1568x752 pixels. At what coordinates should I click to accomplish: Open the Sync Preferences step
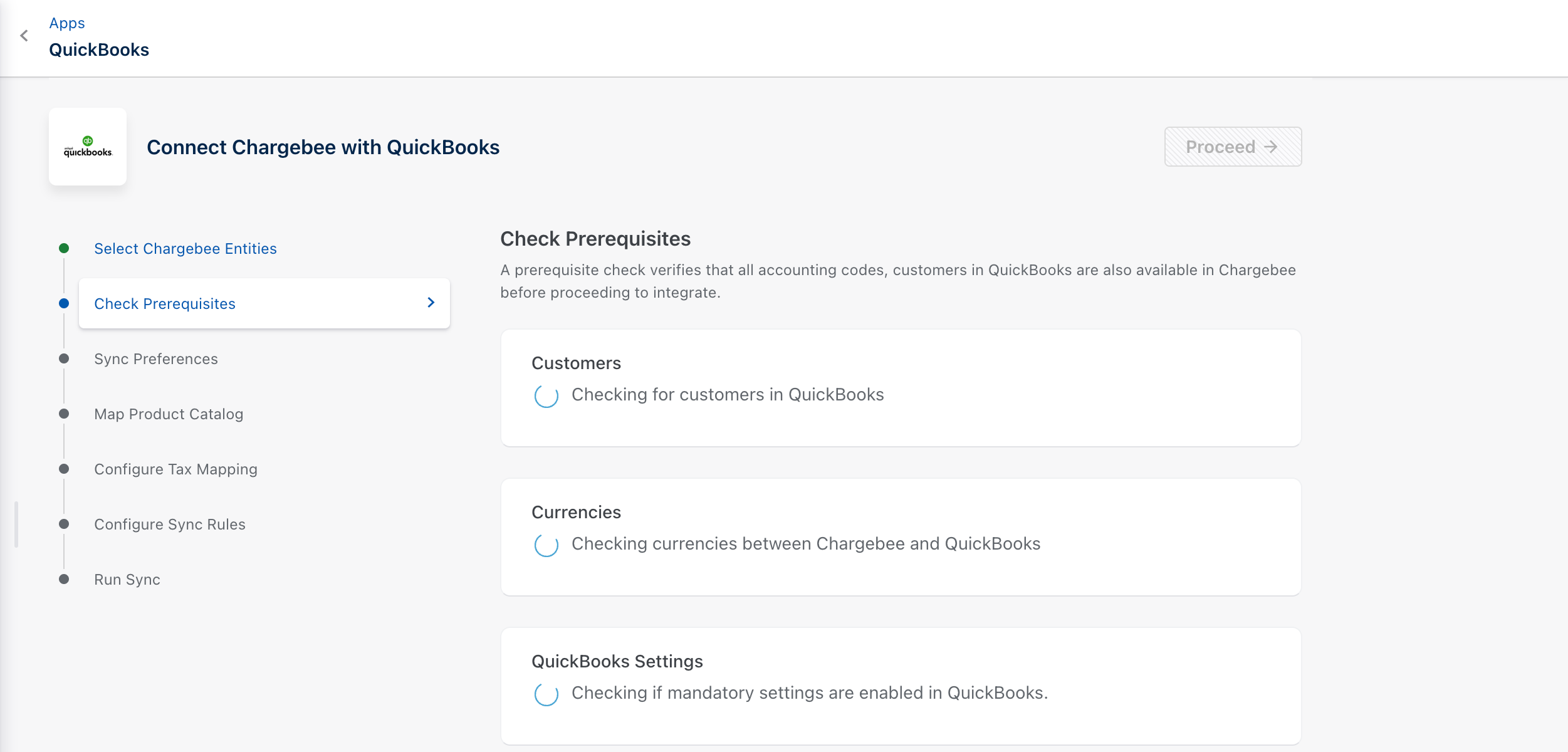[156, 359]
